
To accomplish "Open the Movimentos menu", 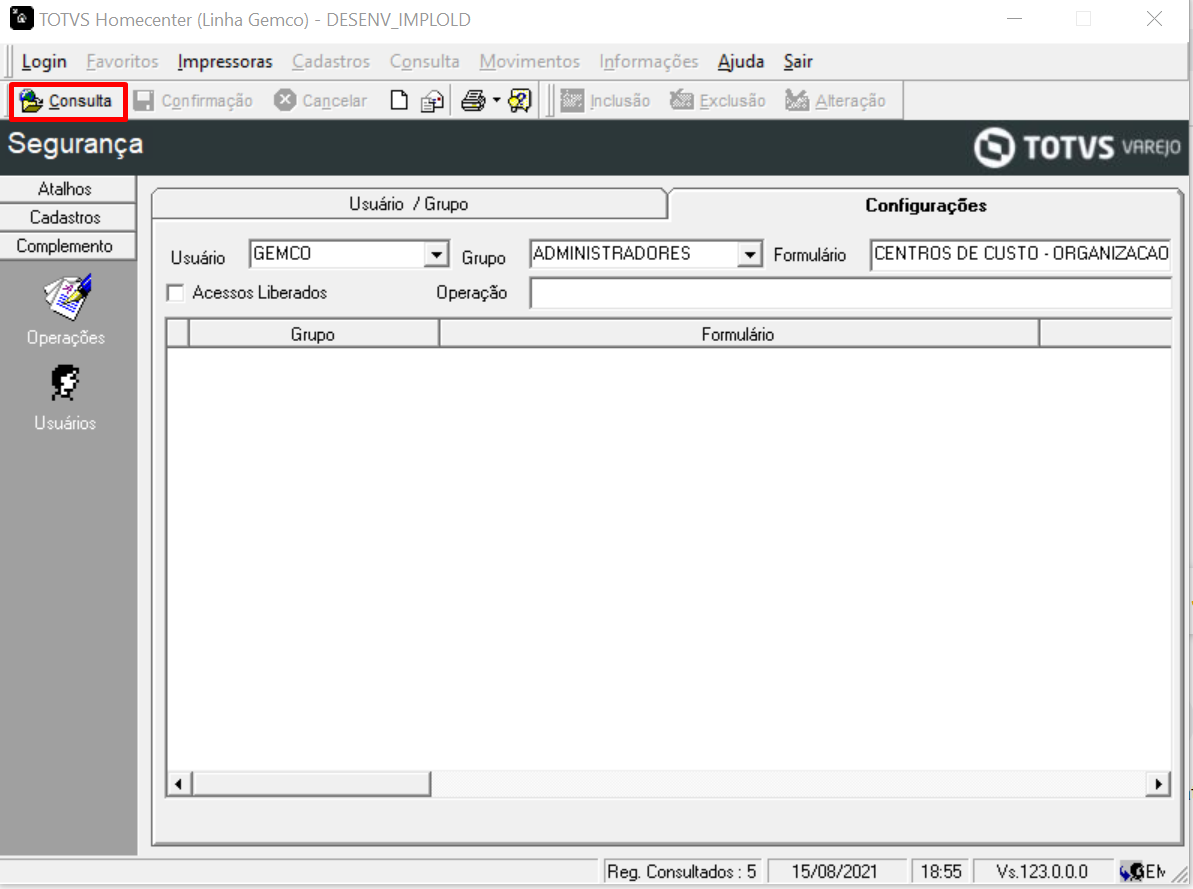I will [x=530, y=62].
